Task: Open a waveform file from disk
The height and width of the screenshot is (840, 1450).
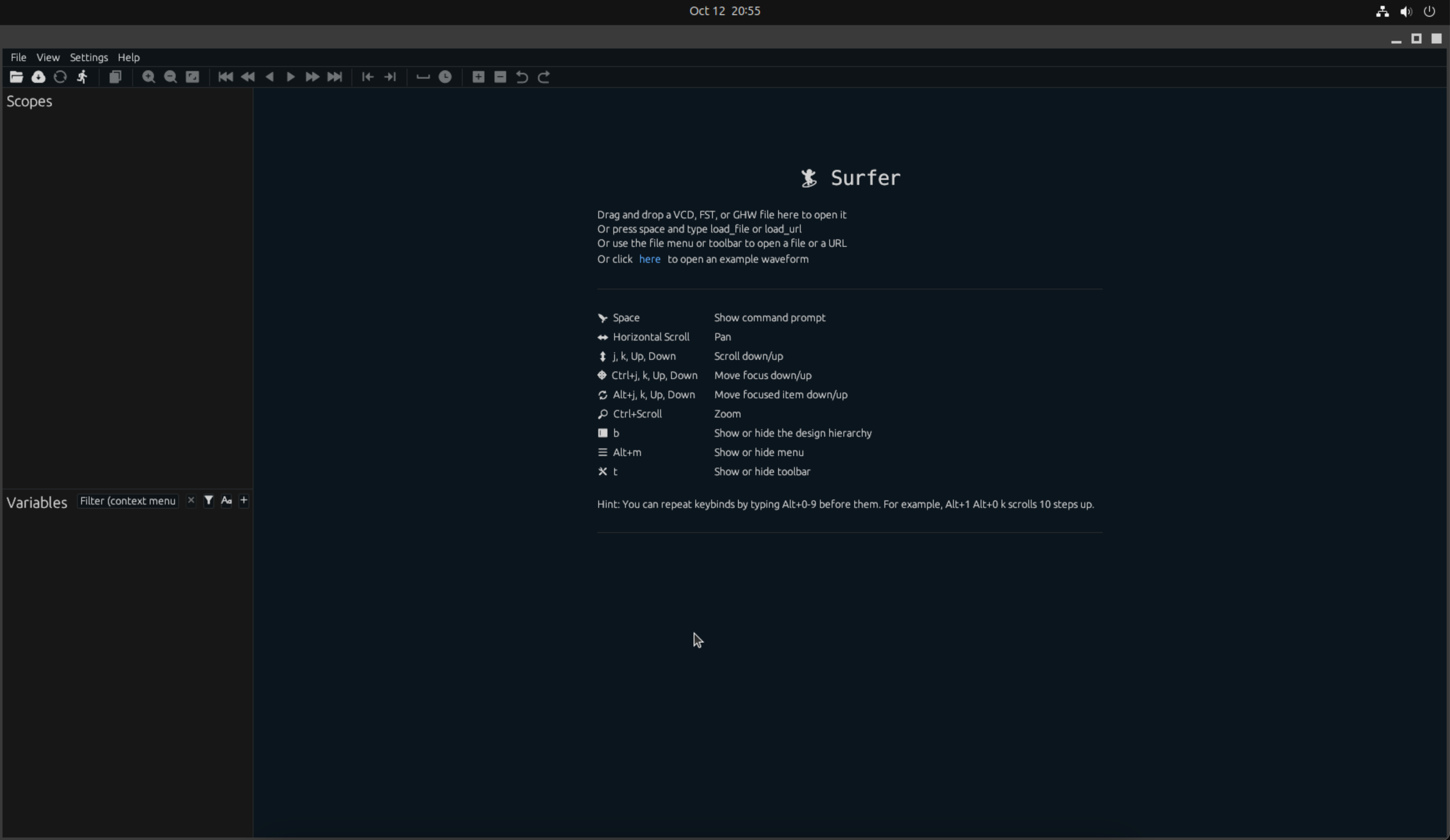Action: [16, 77]
